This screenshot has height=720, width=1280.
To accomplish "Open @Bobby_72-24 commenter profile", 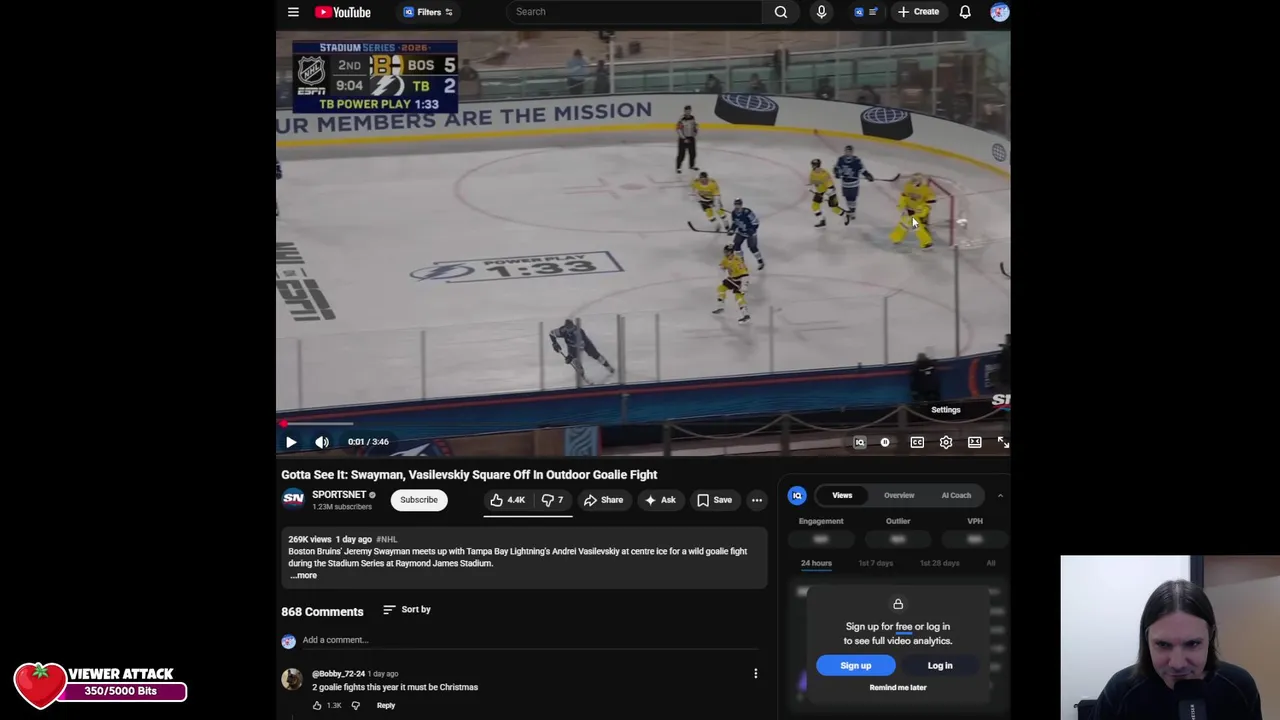I will click(x=339, y=674).
